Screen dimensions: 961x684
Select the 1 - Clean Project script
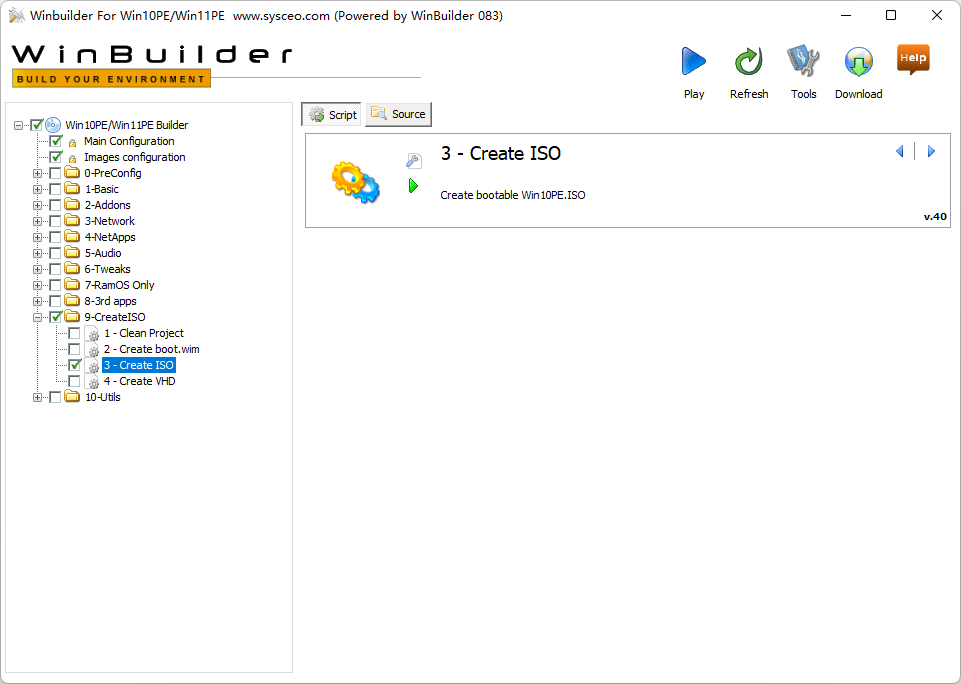click(x=144, y=333)
